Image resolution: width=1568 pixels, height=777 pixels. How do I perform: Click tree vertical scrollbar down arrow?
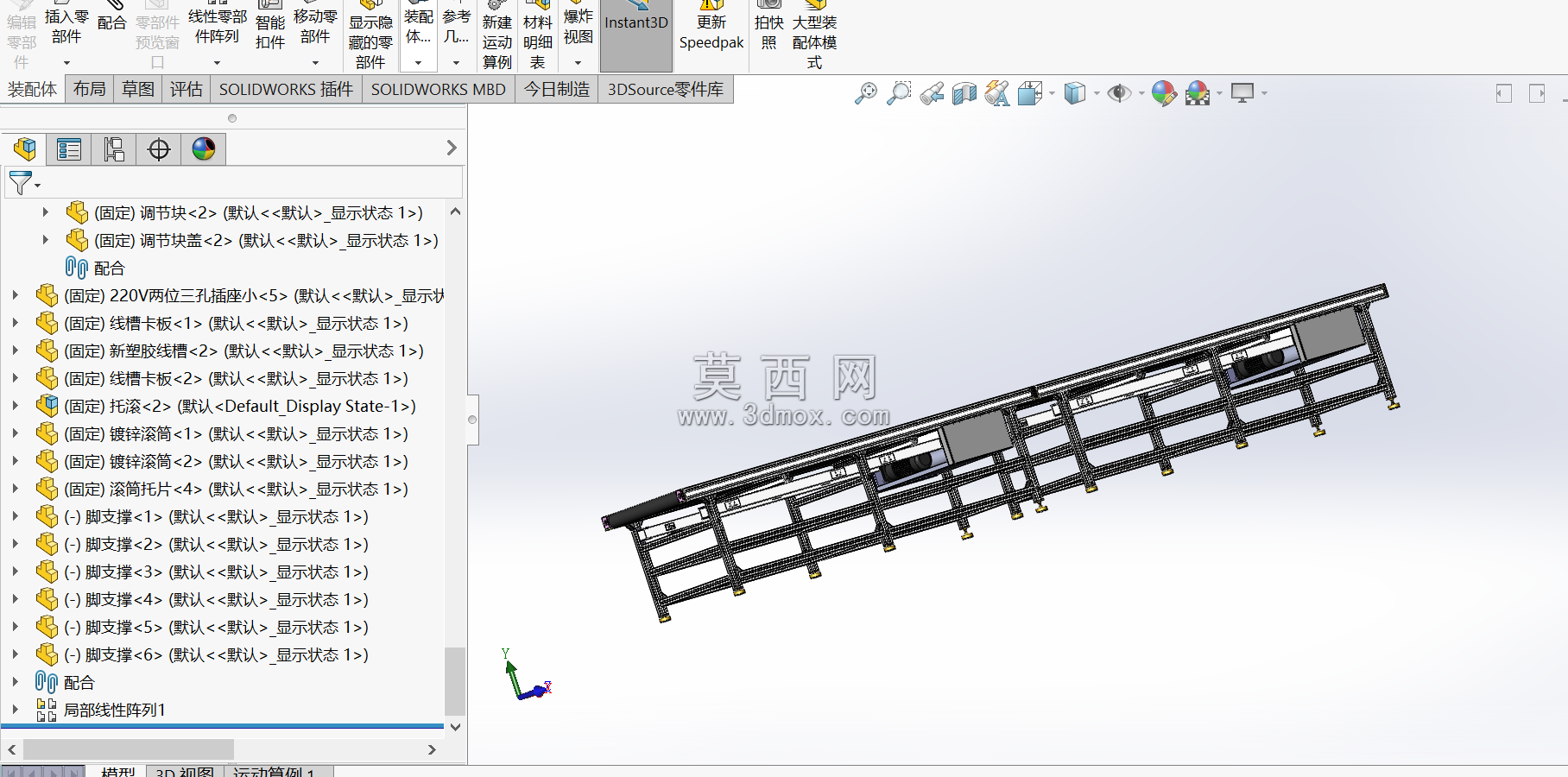(x=455, y=727)
